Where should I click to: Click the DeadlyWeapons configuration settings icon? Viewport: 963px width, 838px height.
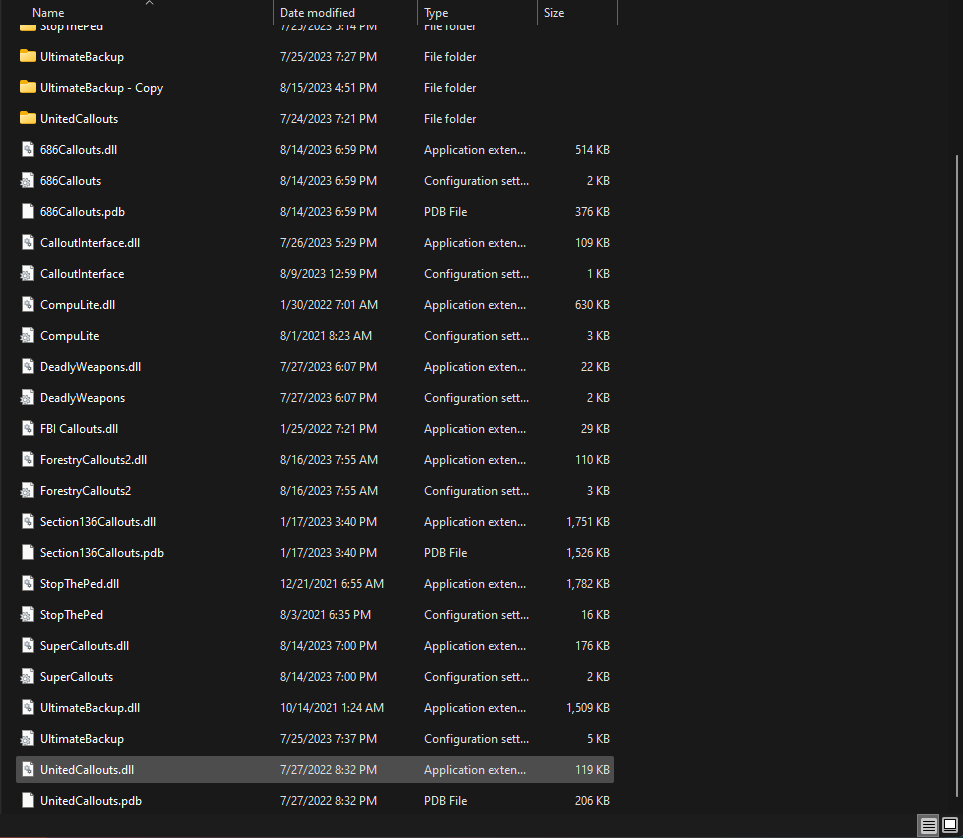click(27, 397)
